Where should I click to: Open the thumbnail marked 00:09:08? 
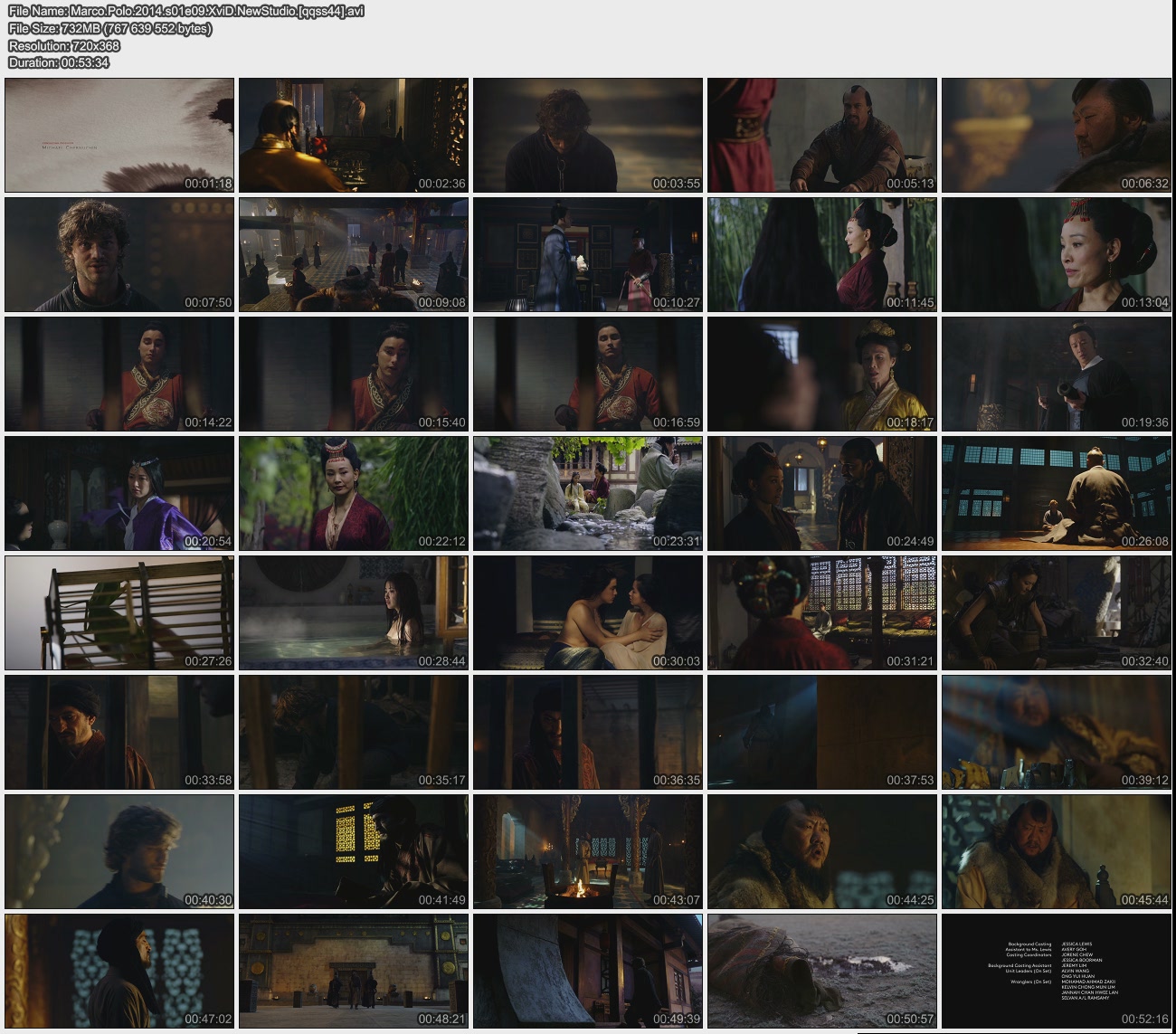click(354, 254)
